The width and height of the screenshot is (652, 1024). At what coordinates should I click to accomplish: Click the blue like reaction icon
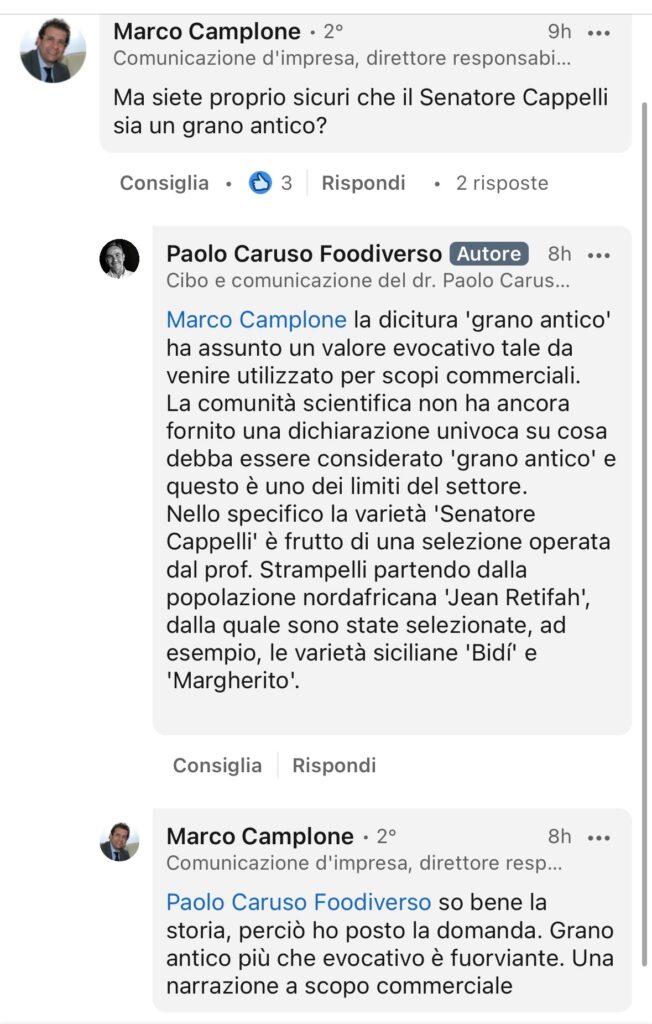261,183
